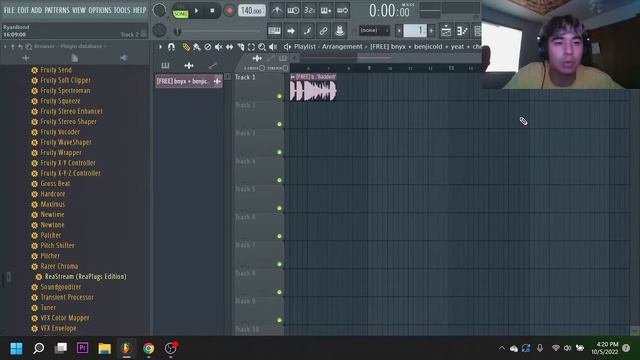Click the red Record button
Viewport: 640px width, 360px height.
pyautogui.click(x=229, y=11)
